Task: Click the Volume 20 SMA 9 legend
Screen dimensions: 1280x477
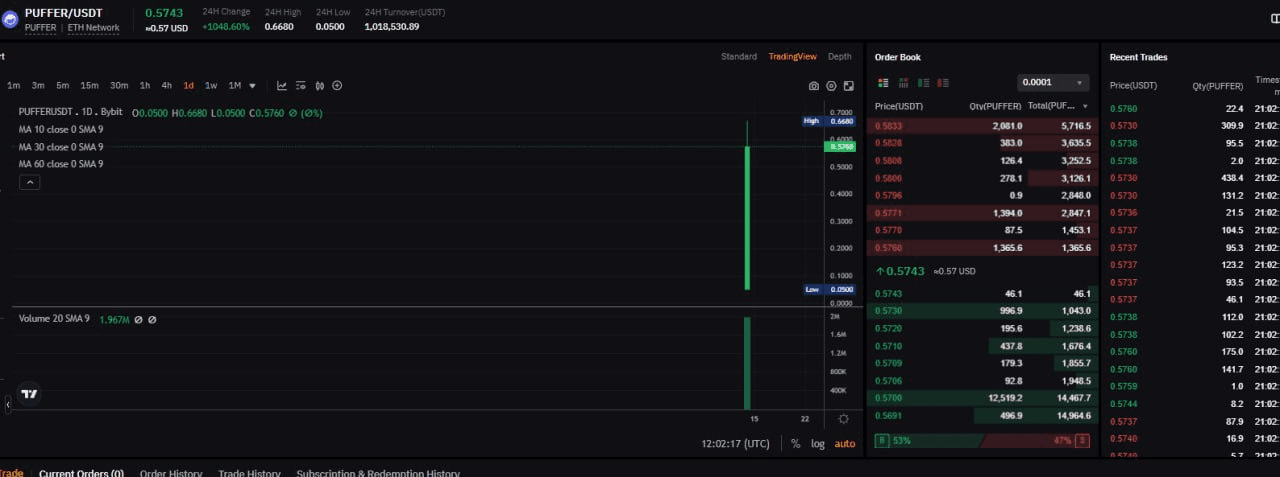Action: point(54,319)
